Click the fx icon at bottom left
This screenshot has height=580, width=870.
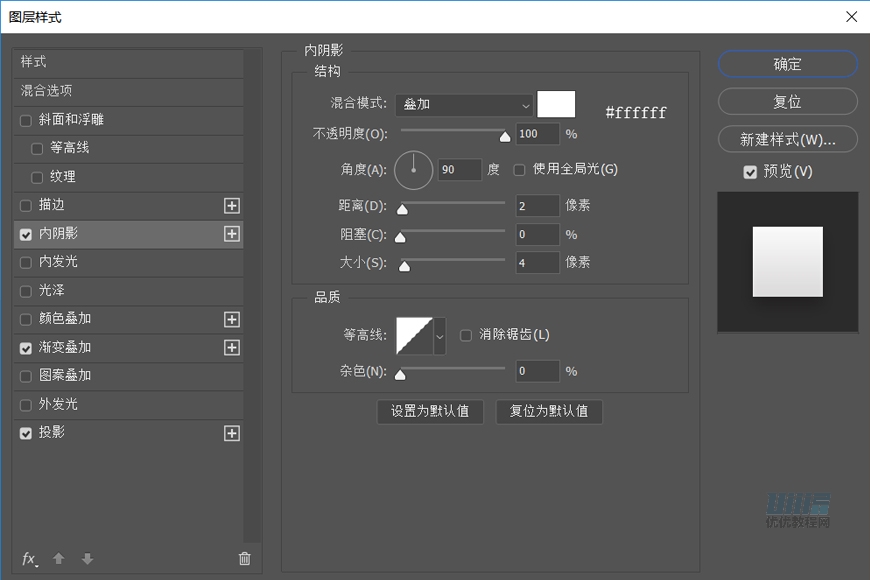point(29,559)
